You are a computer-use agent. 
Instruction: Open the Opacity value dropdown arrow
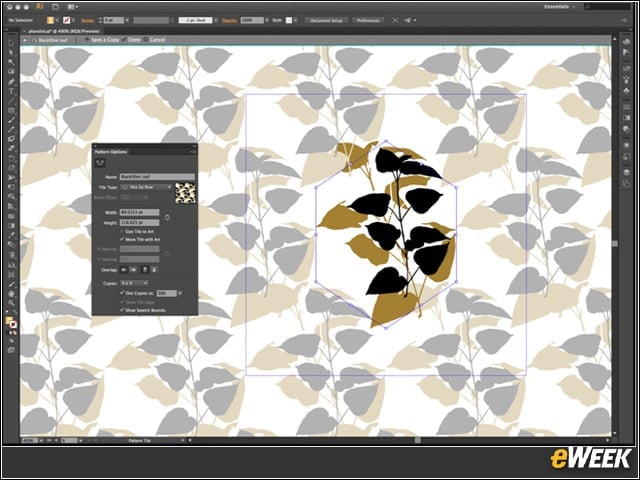click(267, 20)
